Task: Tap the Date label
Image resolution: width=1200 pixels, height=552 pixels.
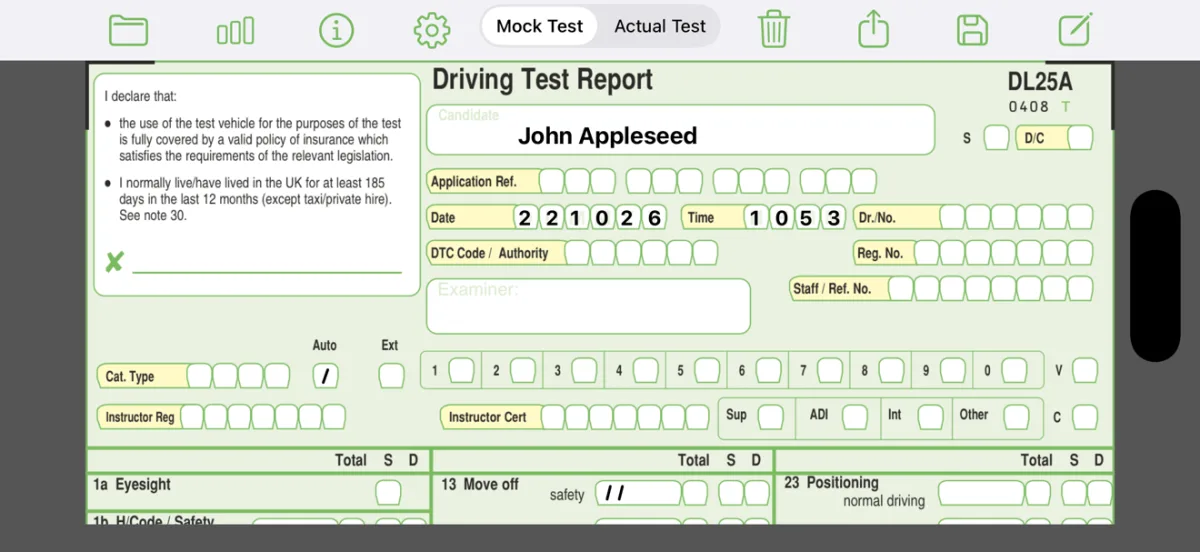Action: coord(442,217)
